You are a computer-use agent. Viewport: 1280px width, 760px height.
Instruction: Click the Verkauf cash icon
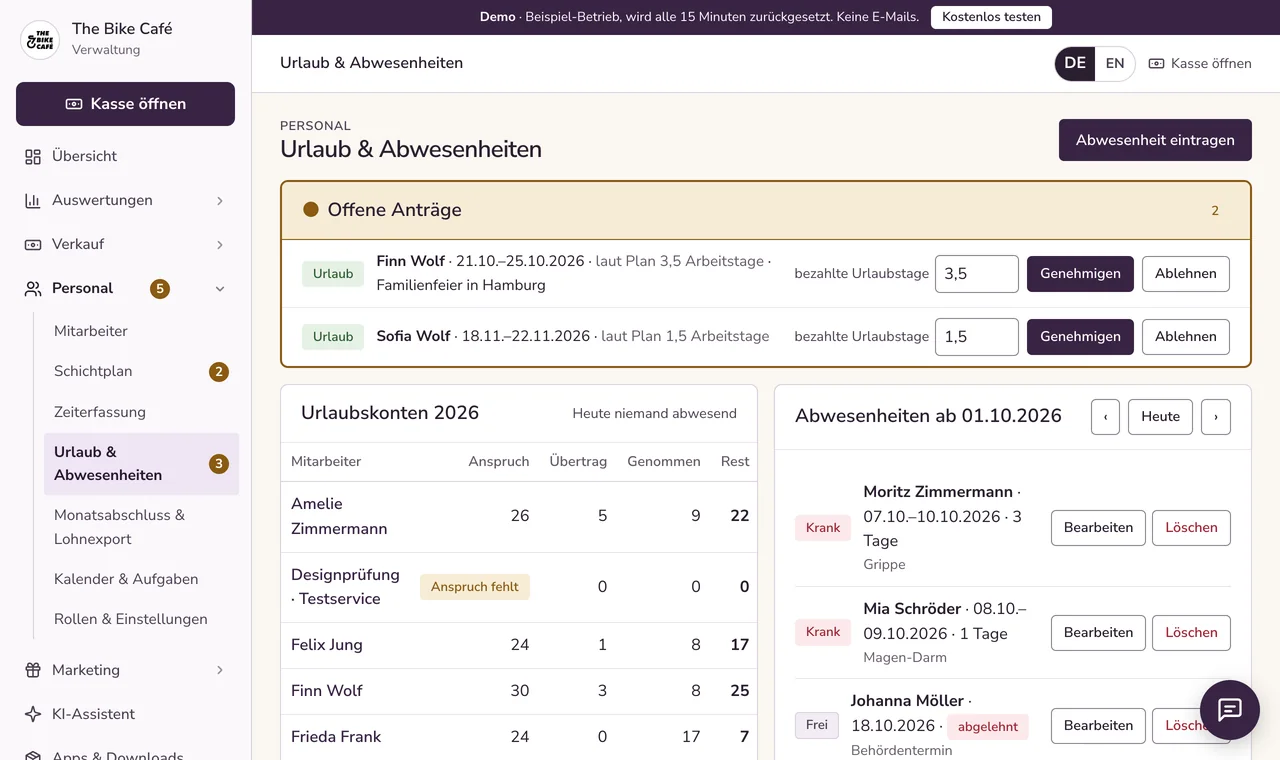pos(33,244)
